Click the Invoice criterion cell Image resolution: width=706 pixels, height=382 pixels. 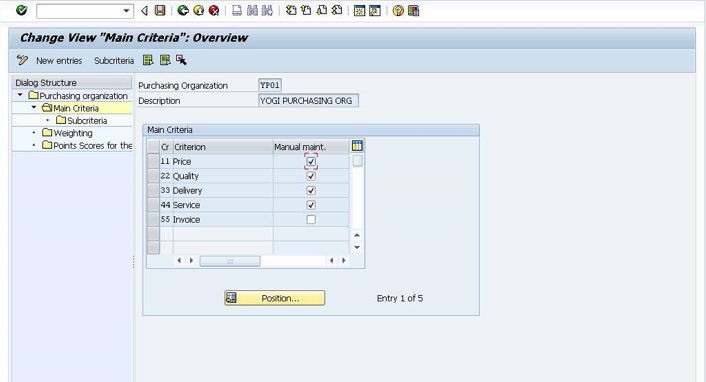coord(222,219)
